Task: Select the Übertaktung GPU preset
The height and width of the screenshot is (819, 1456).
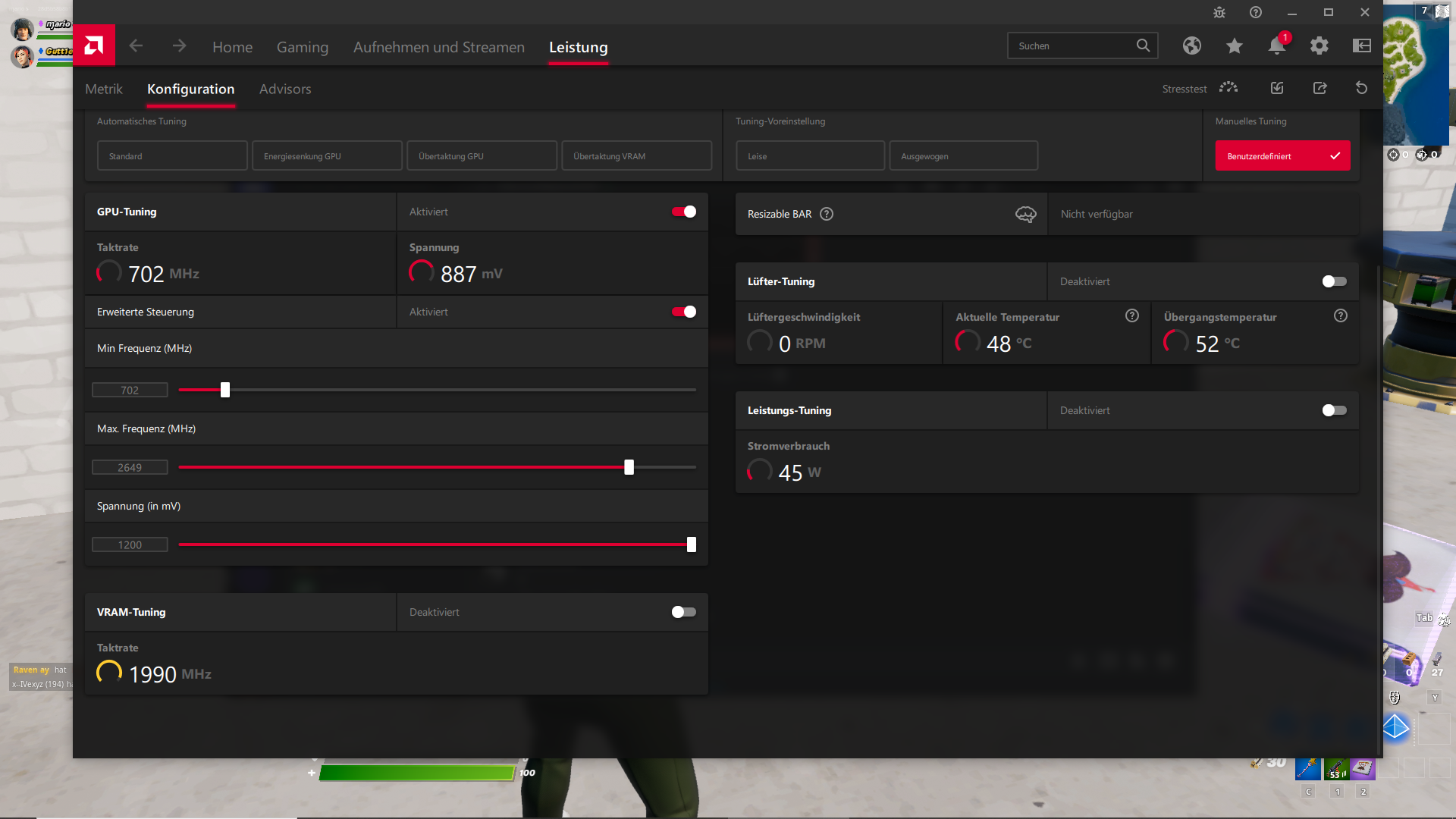Action: click(482, 156)
